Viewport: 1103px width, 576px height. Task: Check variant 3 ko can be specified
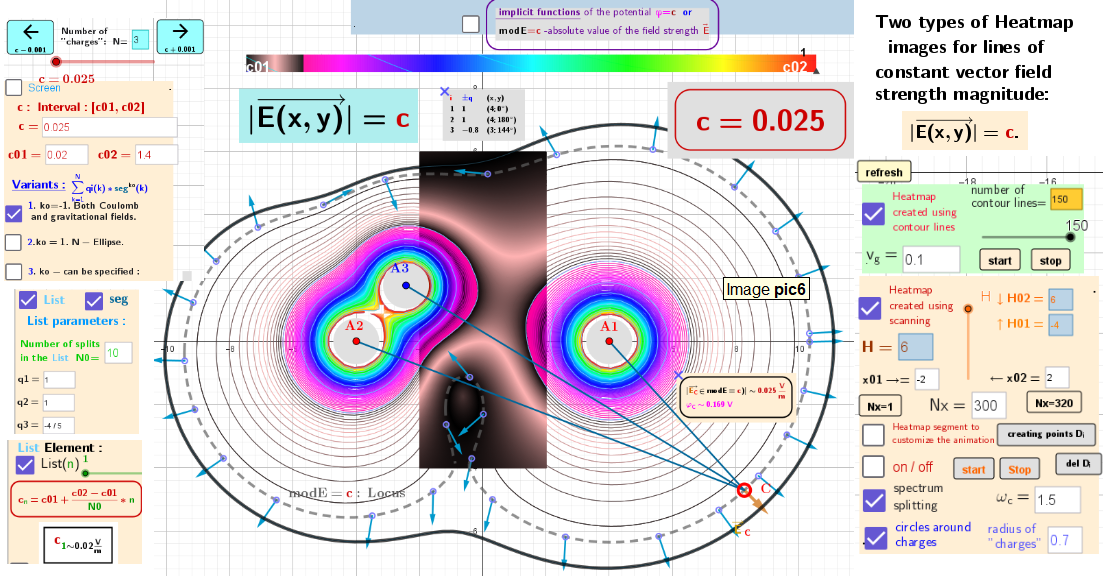[13, 271]
